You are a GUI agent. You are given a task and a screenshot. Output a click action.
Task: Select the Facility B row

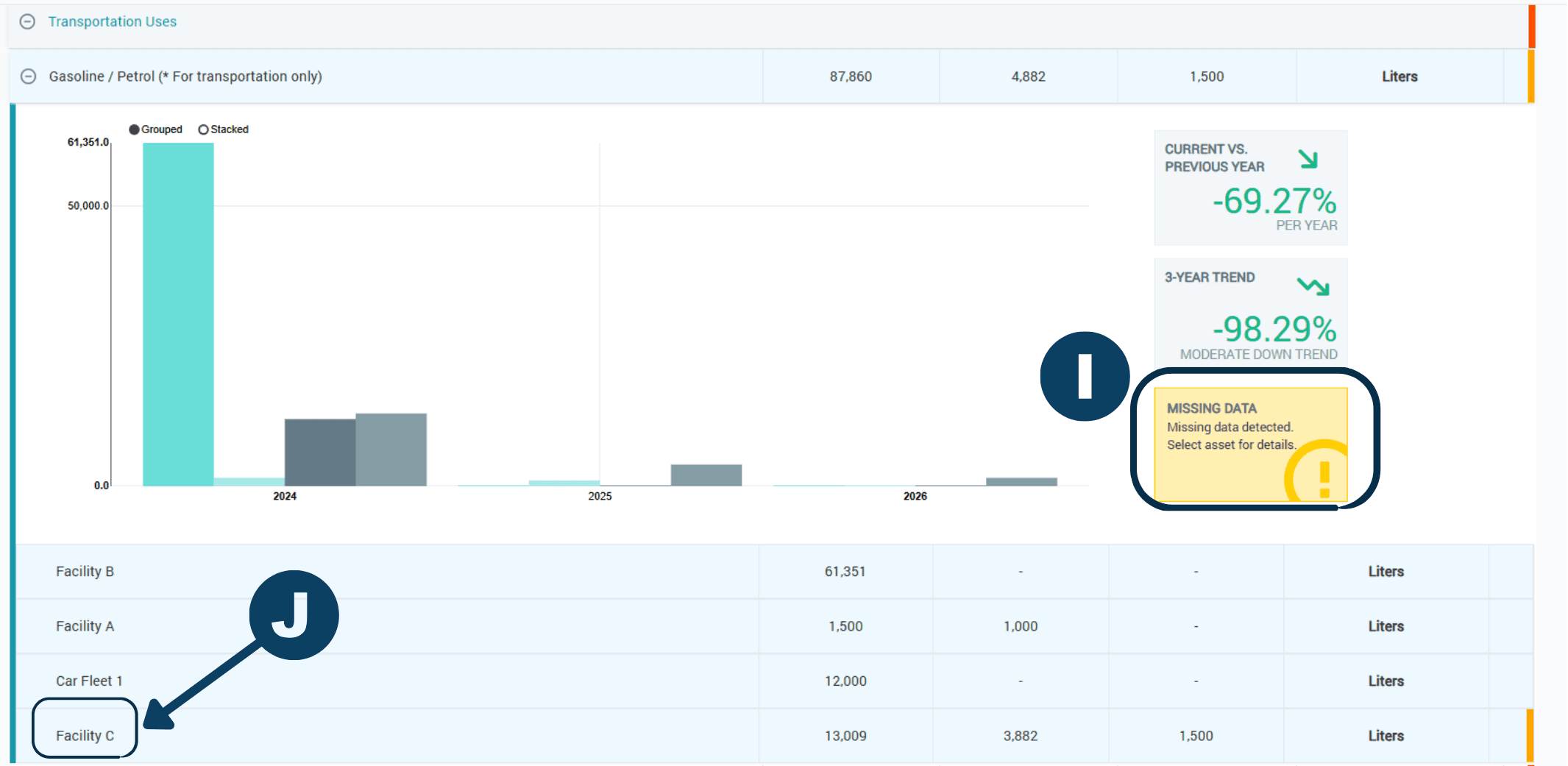(x=774, y=572)
